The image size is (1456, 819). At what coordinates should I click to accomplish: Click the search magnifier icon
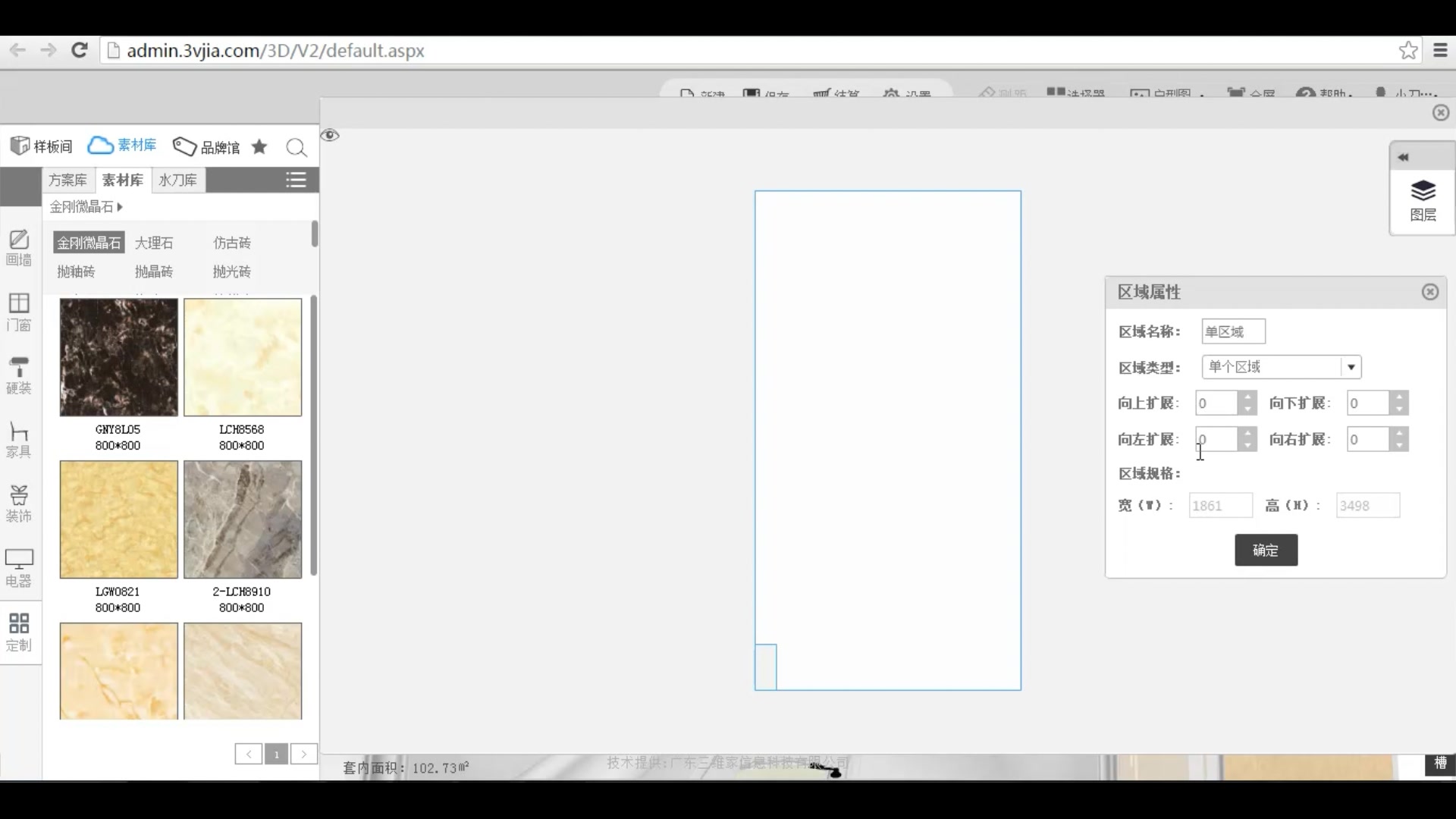tap(297, 147)
